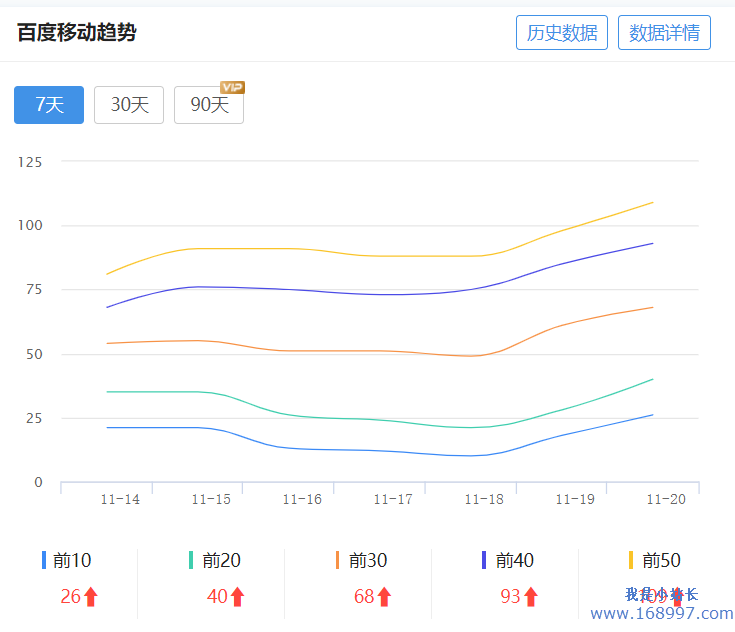Toggle the 前10 legend series
735x632 pixels.
click(67, 560)
